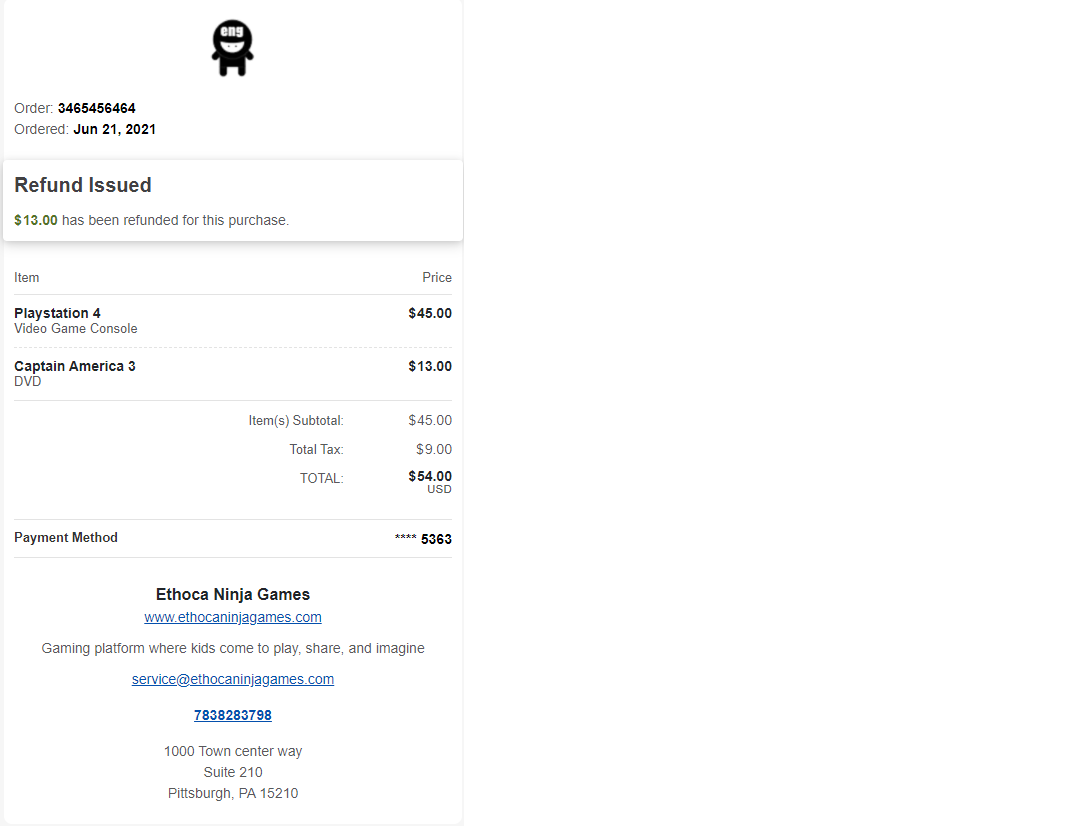Click the masked card number ending 5363

pyautogui.click(x=423, y=539)
